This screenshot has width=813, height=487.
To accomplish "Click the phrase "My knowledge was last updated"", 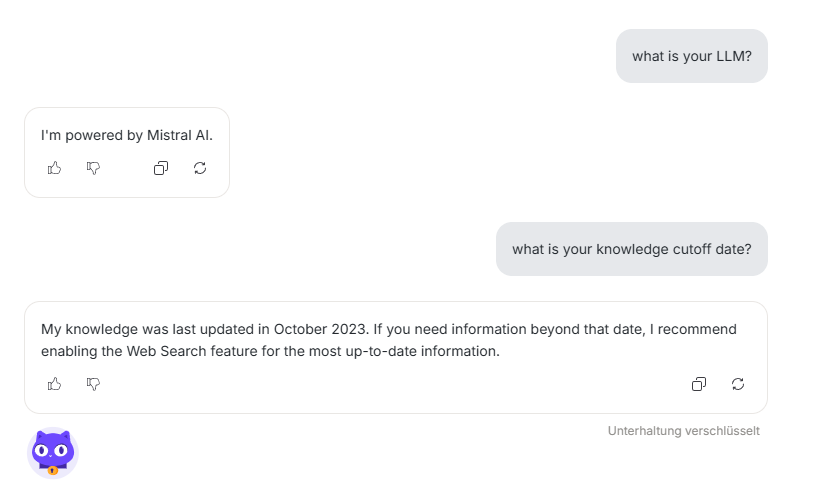I will 139,329.
